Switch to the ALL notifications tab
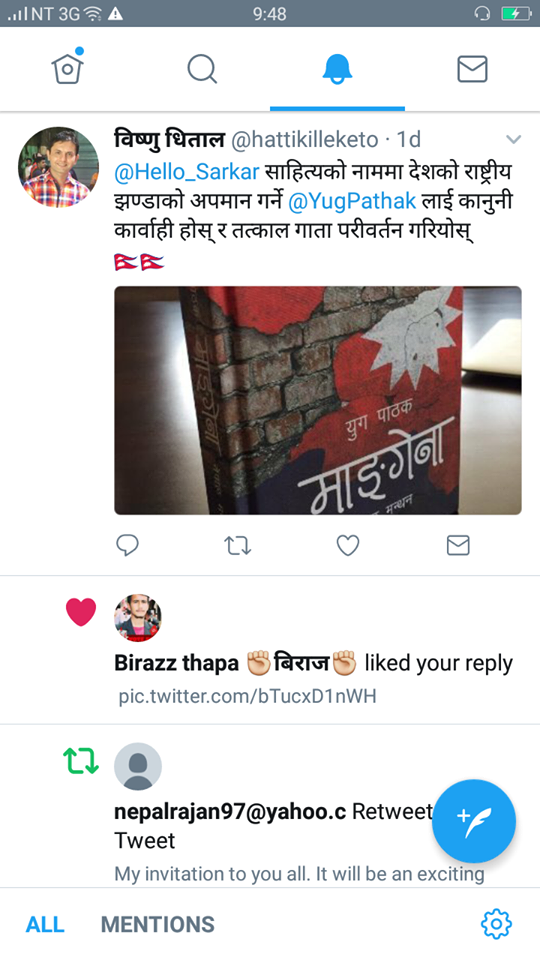540x960 pixels. pyautogui.click(x=45, y=924)
